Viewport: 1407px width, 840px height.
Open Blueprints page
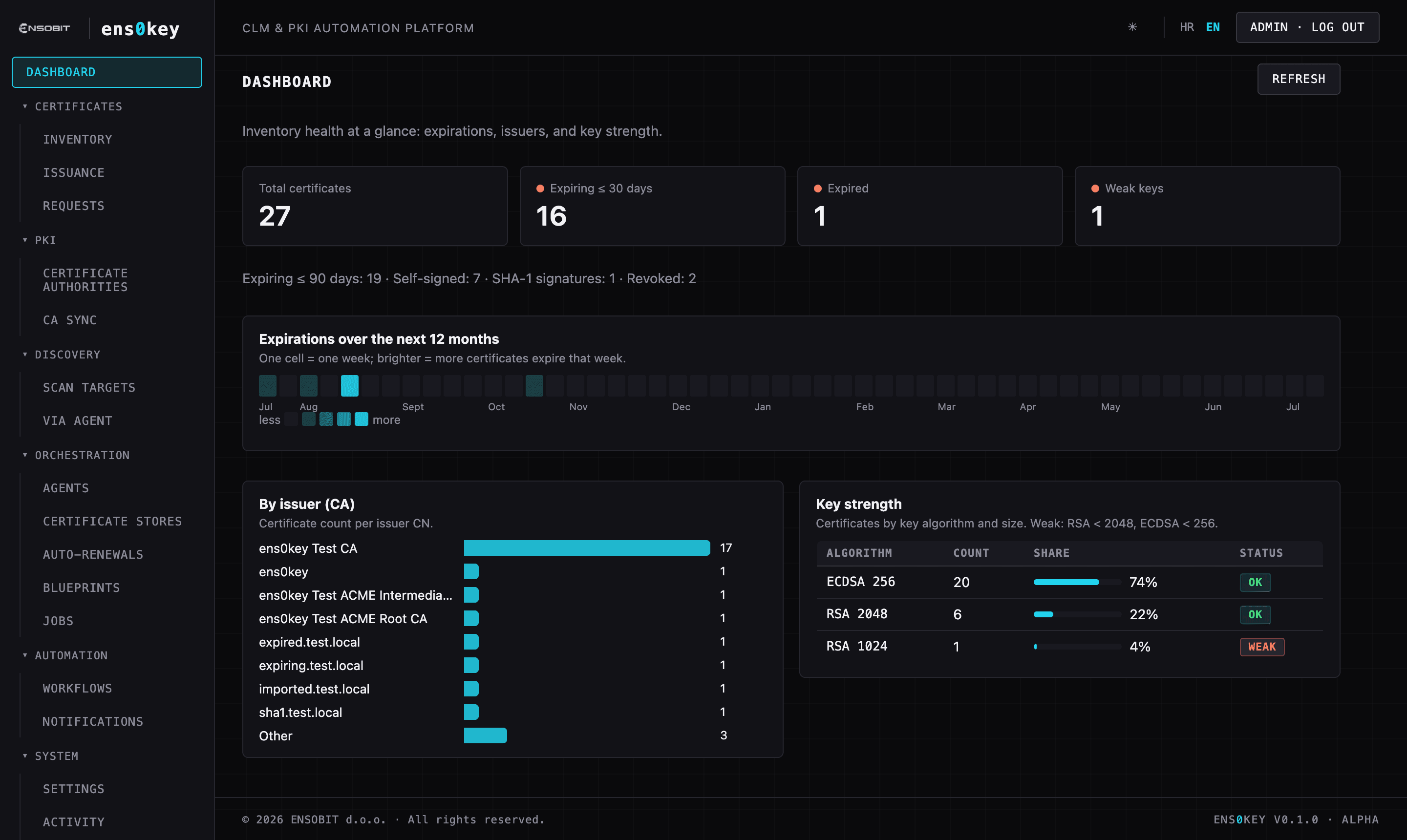tap(82, 588)
